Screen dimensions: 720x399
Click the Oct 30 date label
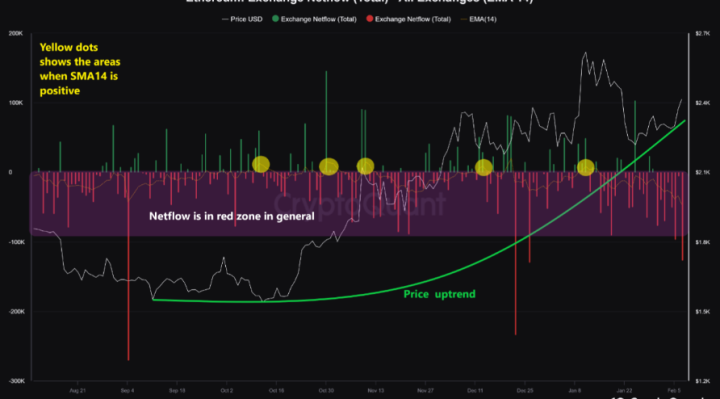coord(326,391)
